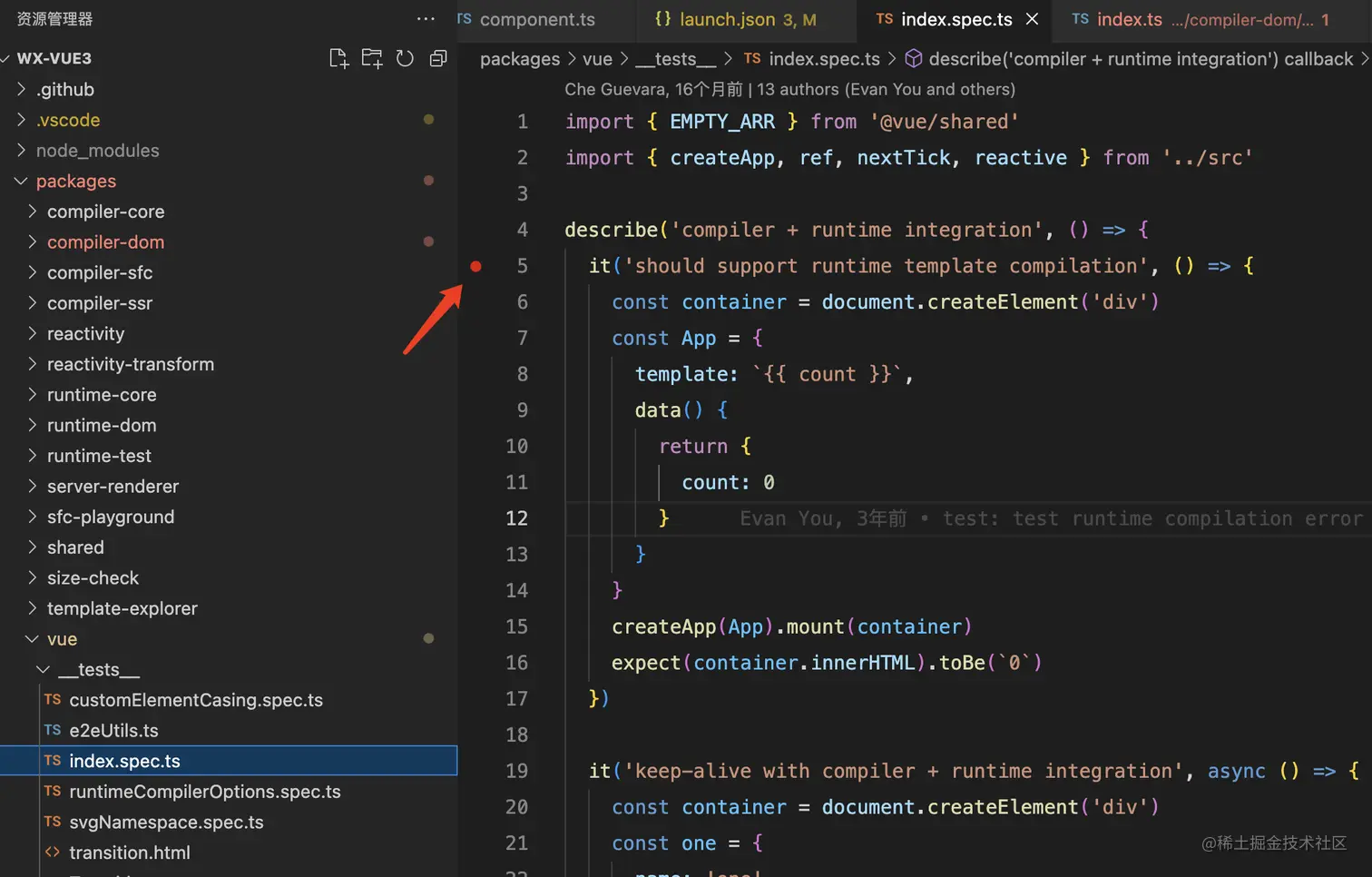
Task: Refresh the explorer tree
Action: tap(405, 58)
